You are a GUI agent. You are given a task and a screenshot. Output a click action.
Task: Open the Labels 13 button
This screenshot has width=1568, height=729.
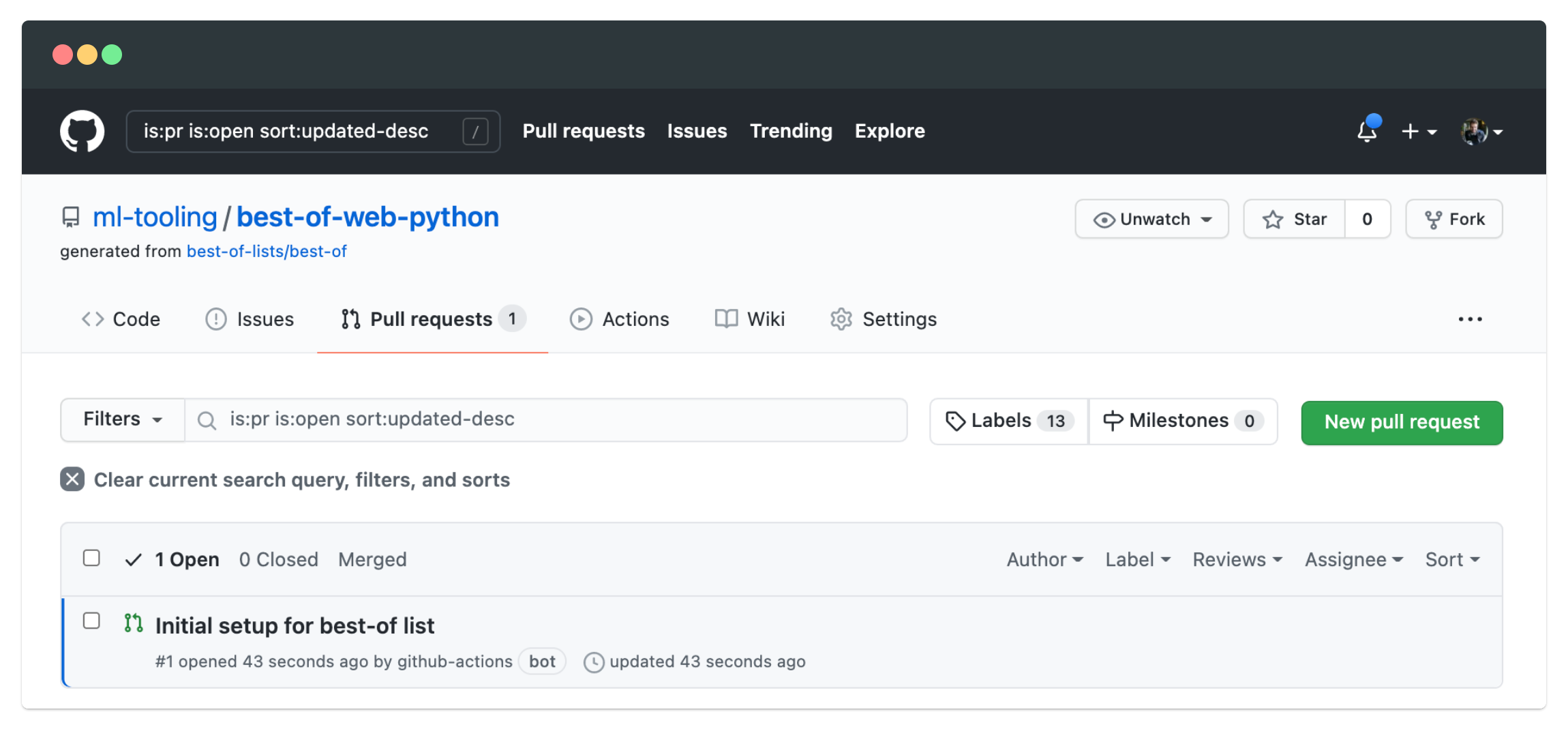click(1010, 421)
